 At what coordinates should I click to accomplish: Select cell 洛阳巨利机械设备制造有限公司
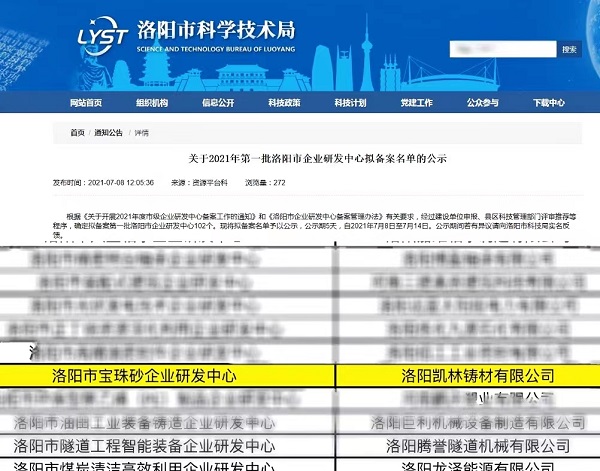coord(468,423)
